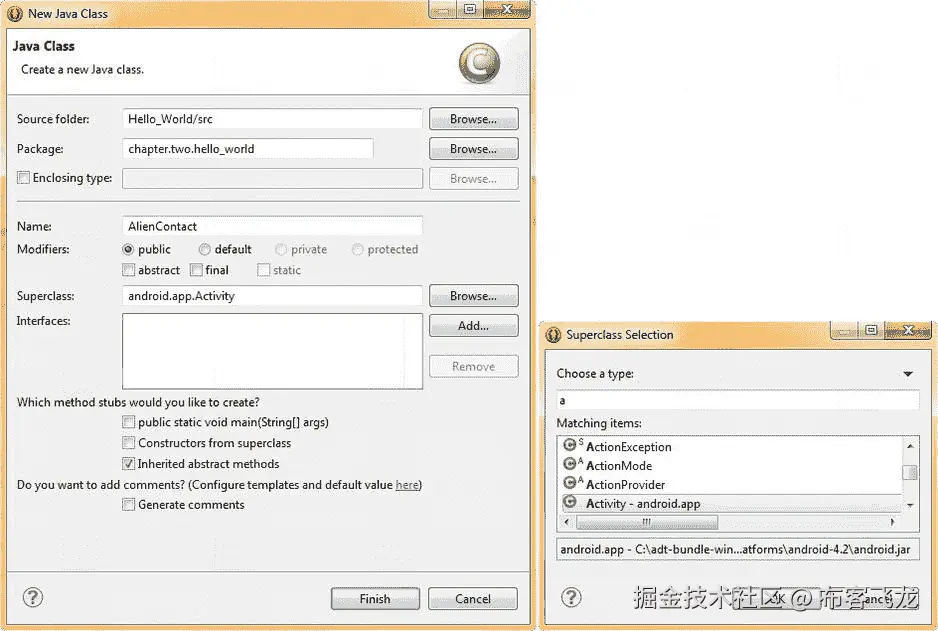The image size is (938, 631).
Task: Enable public static void main stub
Action: coord(129,422)
